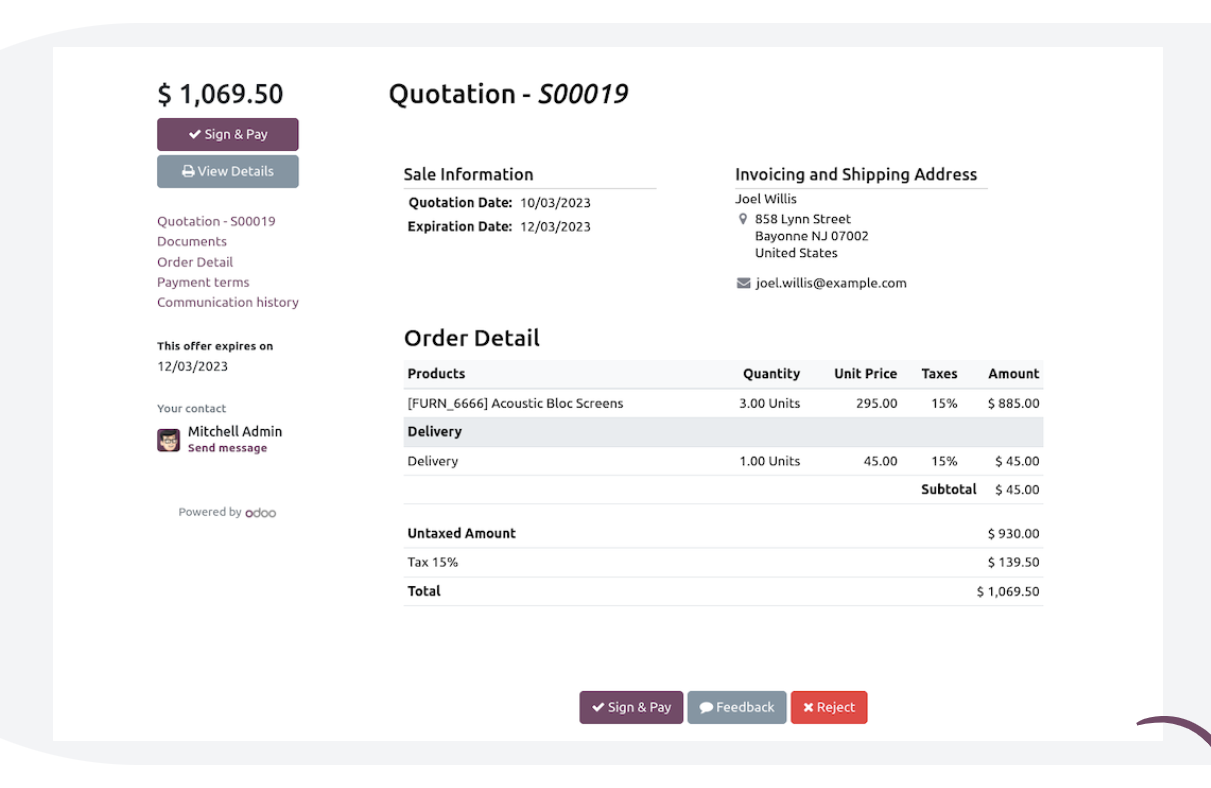The height and width of the screenshot is (788, 1211).
Task: Click Invoicing and Shipping Address heading
Action: [x=856, y=174]
